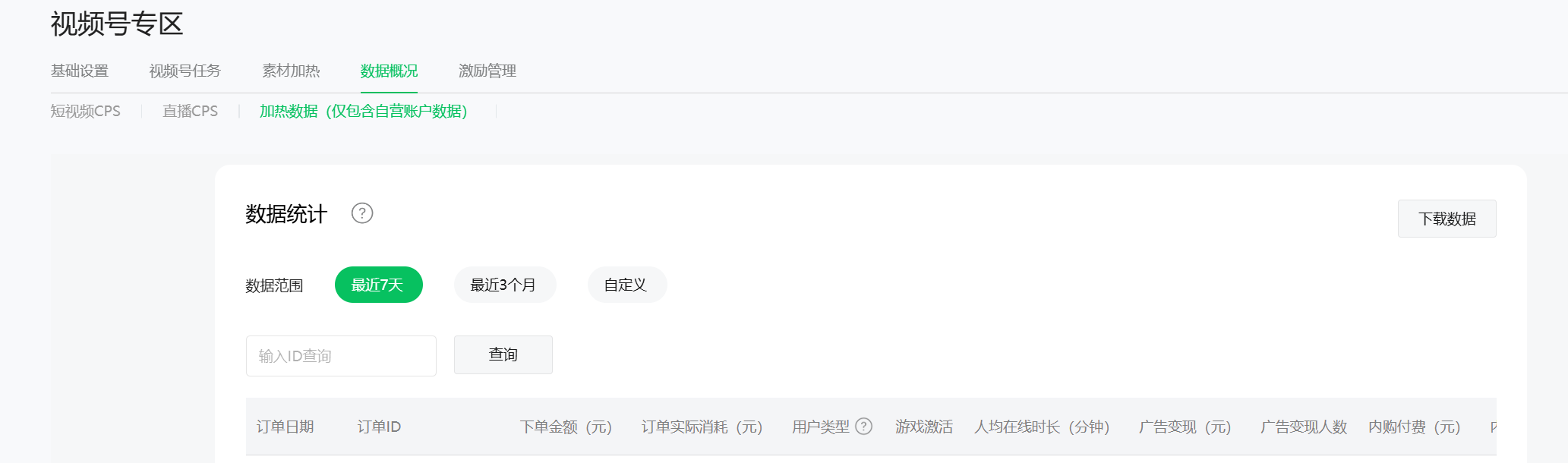Click the 下单金额 (元) column header
The width and height of the screenshot is (1568, 463).
pyautogui.click(x=566, y=427)
